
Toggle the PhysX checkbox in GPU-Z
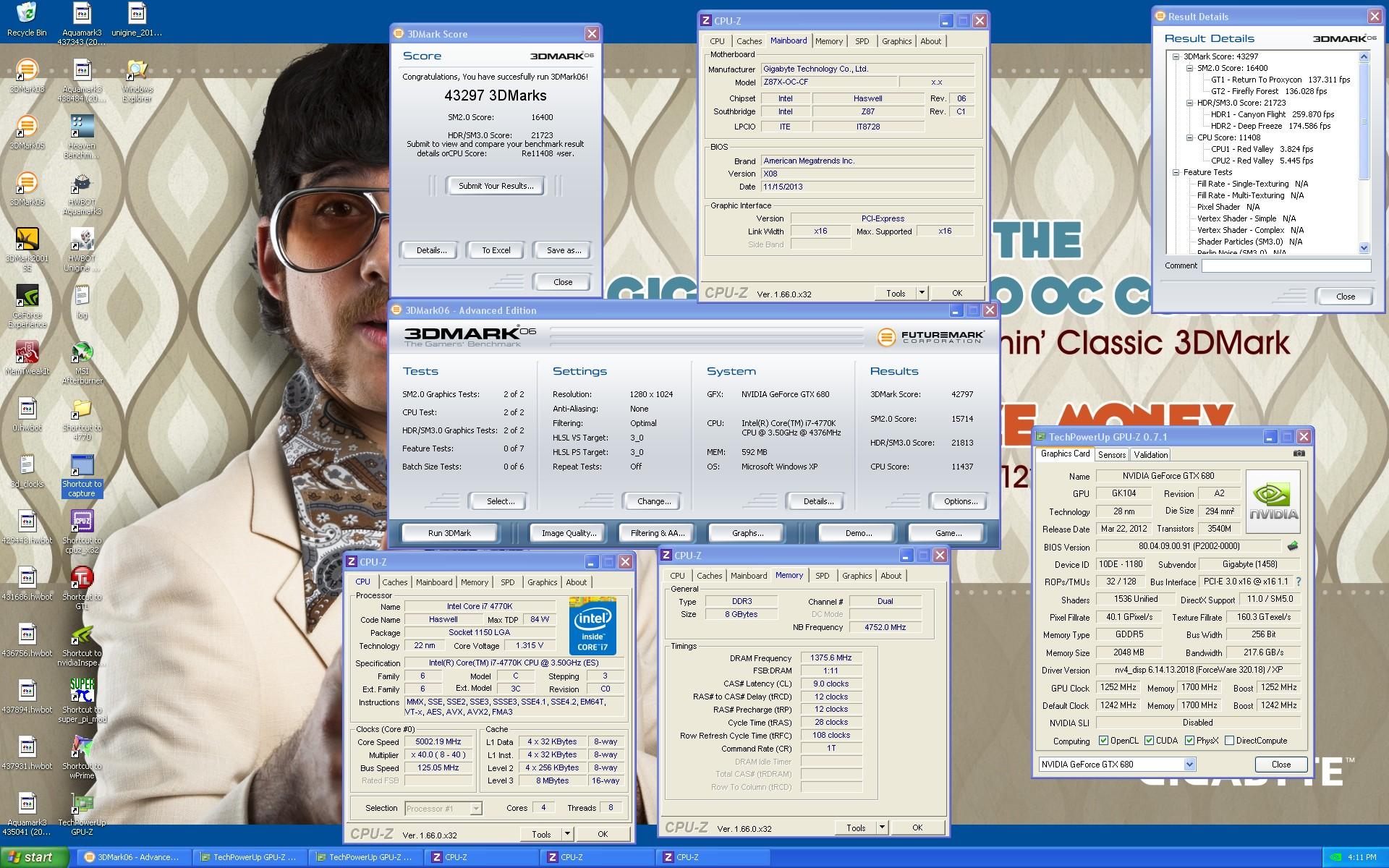(x=1189, y=740)
